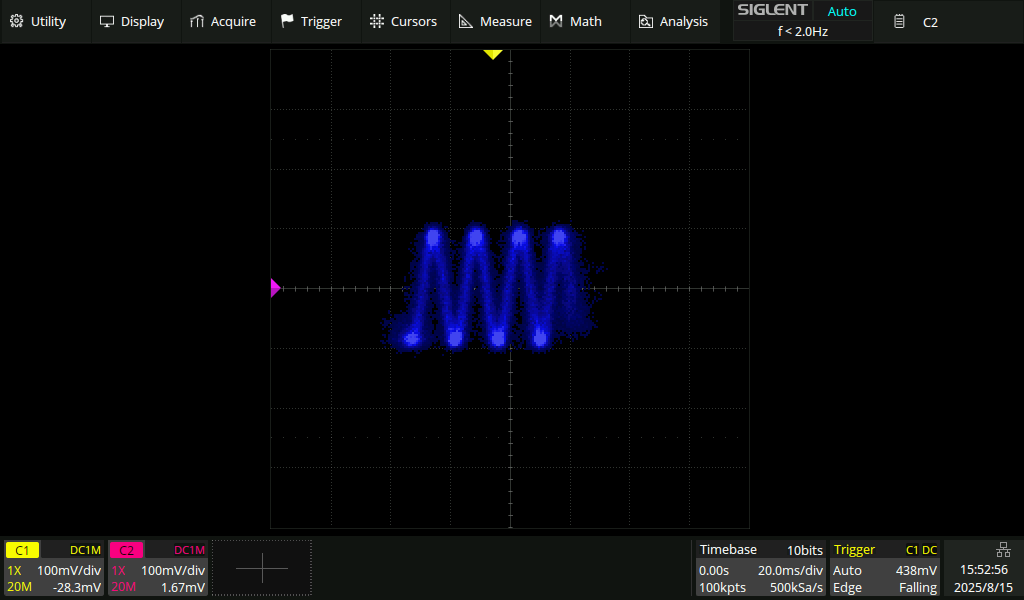Image resolution: width=1024 pixels, height=600 pixels.
Task: Click the SIGLENT logo button
Action: [772, 11]
